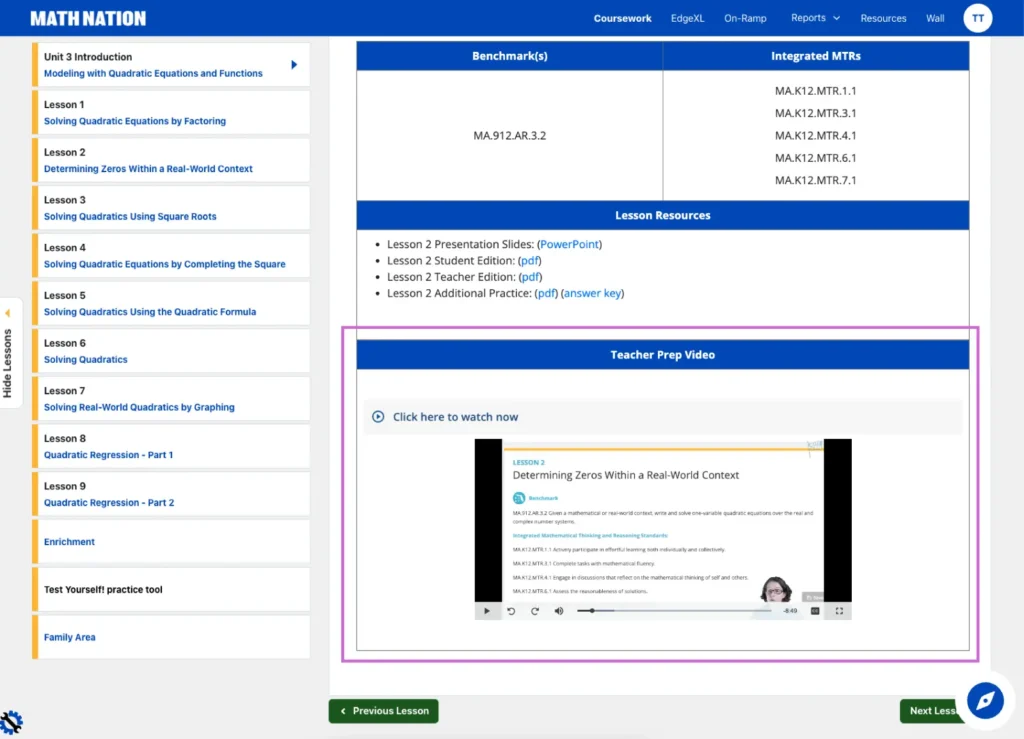The width and height of the screenshot is (1024, 739).
Task: Toggle closed captions on the video
Action: tap(815, 610)
